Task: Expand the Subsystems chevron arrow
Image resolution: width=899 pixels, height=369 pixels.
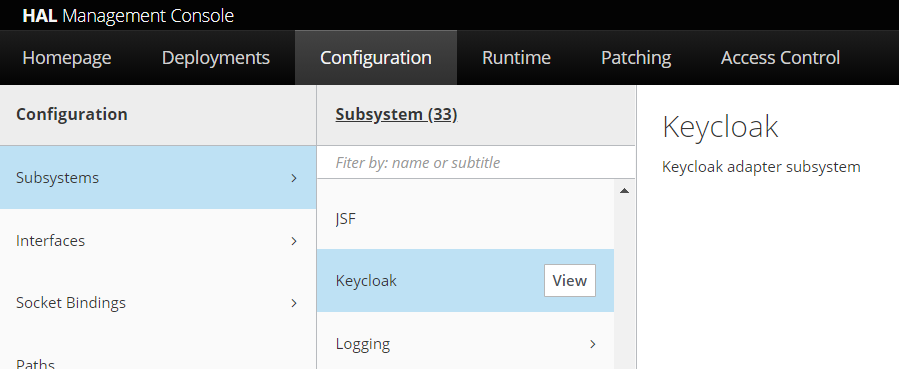Action: click(x=294, y=178)
